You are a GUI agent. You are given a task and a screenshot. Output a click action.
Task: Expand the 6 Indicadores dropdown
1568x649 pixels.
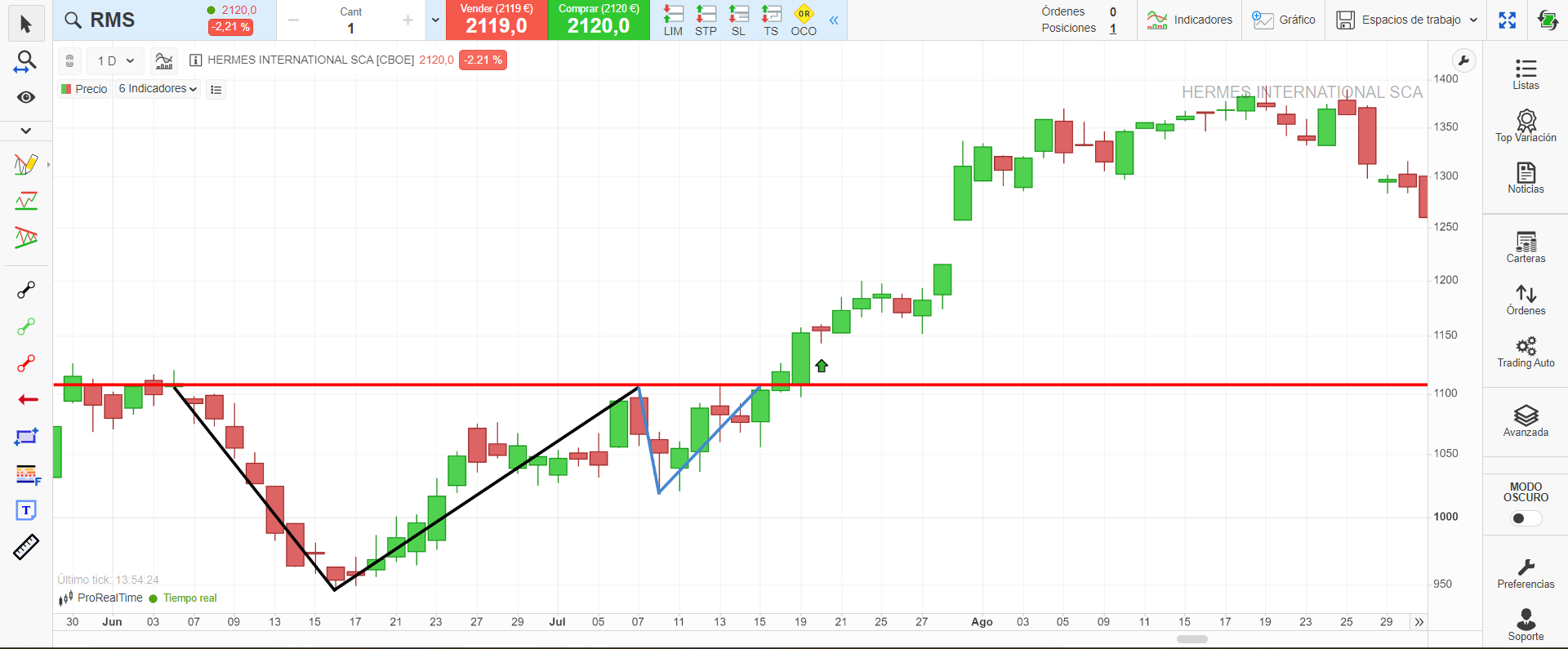(x=158, y=89)
